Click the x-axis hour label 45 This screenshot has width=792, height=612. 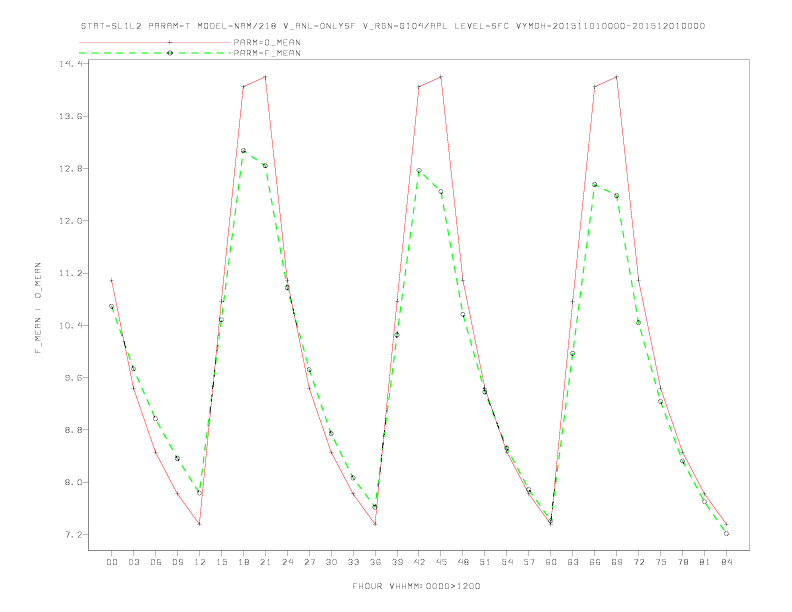441,562
